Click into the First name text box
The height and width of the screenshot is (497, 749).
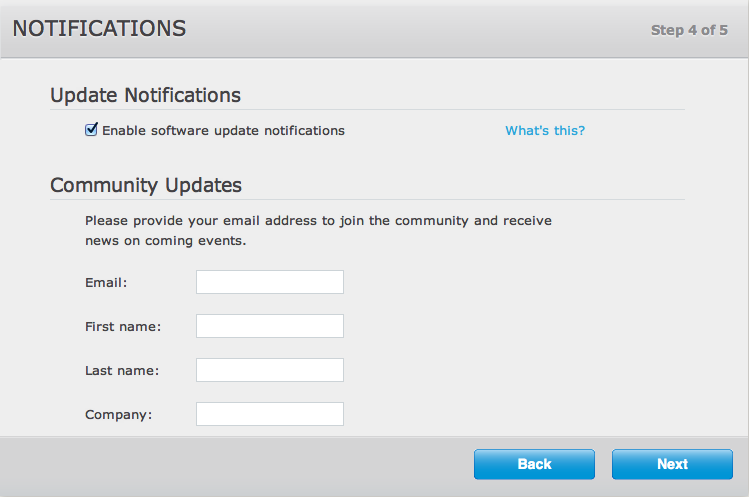tap(270, 326)
